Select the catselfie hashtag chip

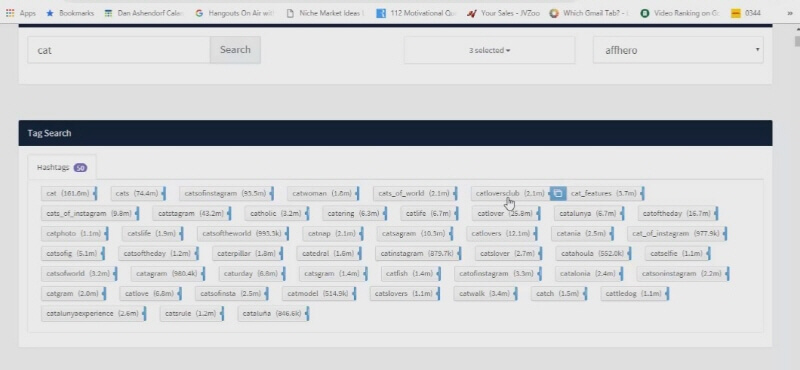click(679, 253)
